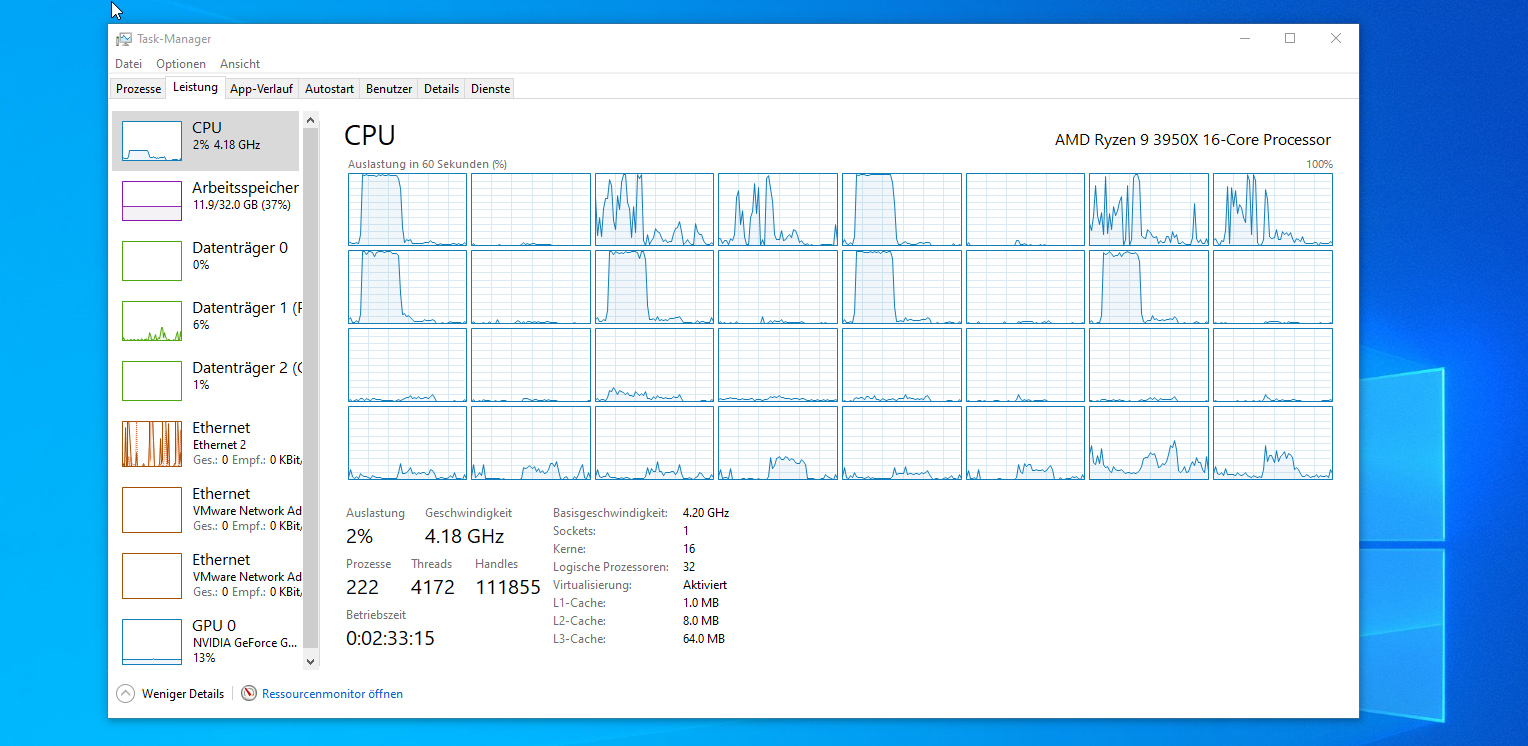
Task: Open the Dienste tab
Action: click(x=490, y=89)
